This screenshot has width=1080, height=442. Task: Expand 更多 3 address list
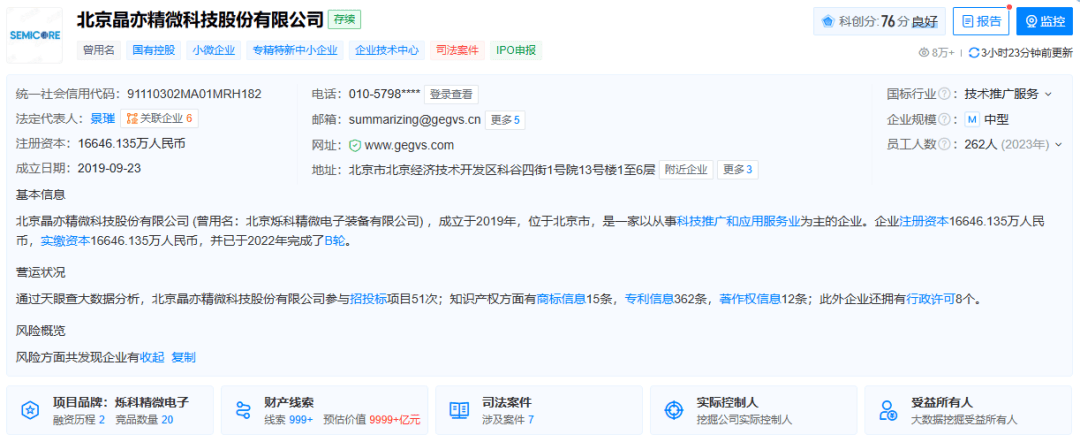point(737,170)
